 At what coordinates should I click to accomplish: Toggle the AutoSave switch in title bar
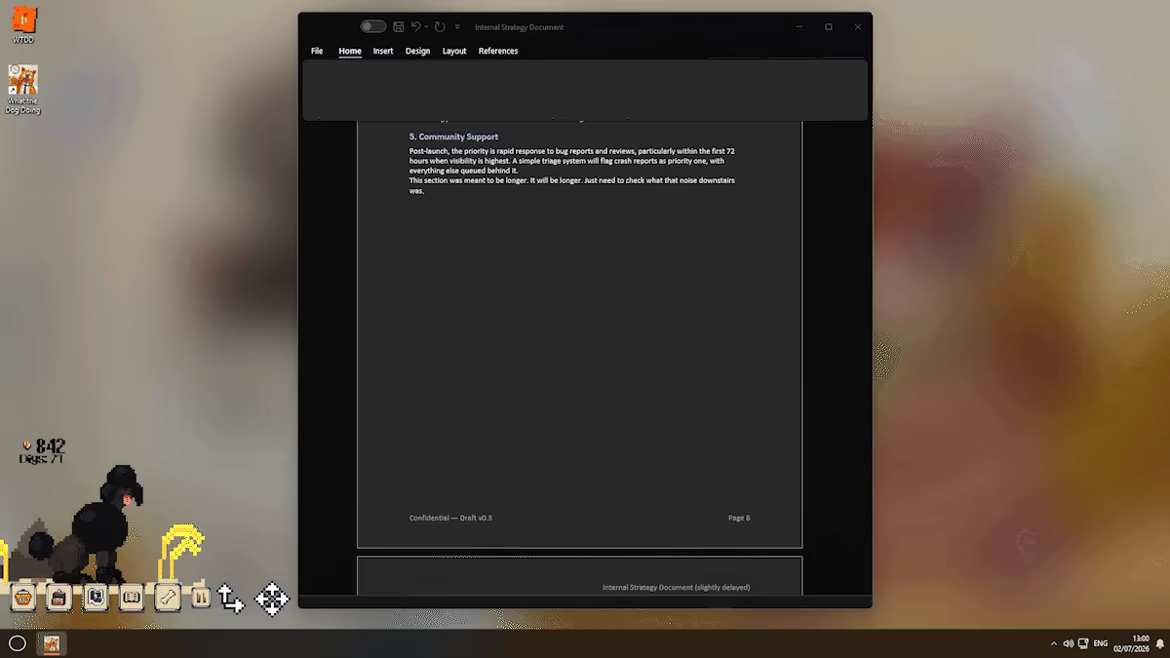pos(373,27)
